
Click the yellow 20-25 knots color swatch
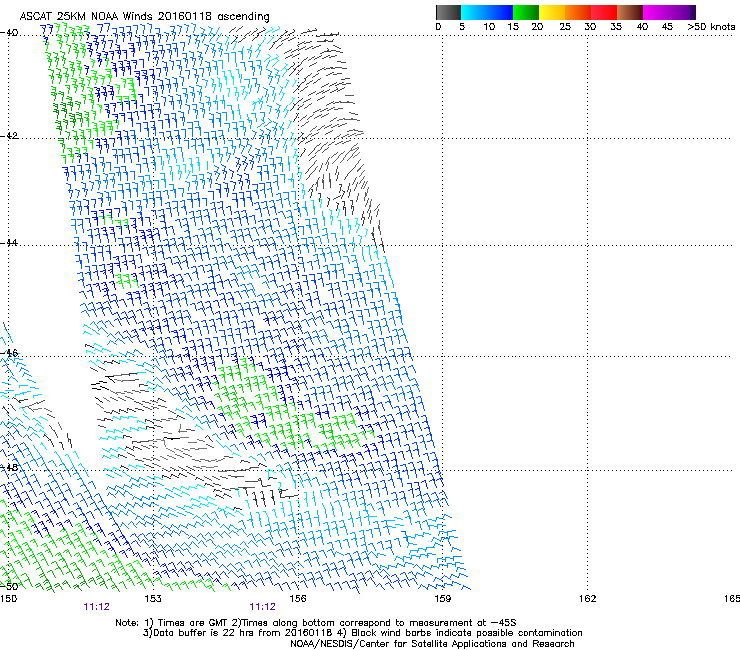[552, 12]
